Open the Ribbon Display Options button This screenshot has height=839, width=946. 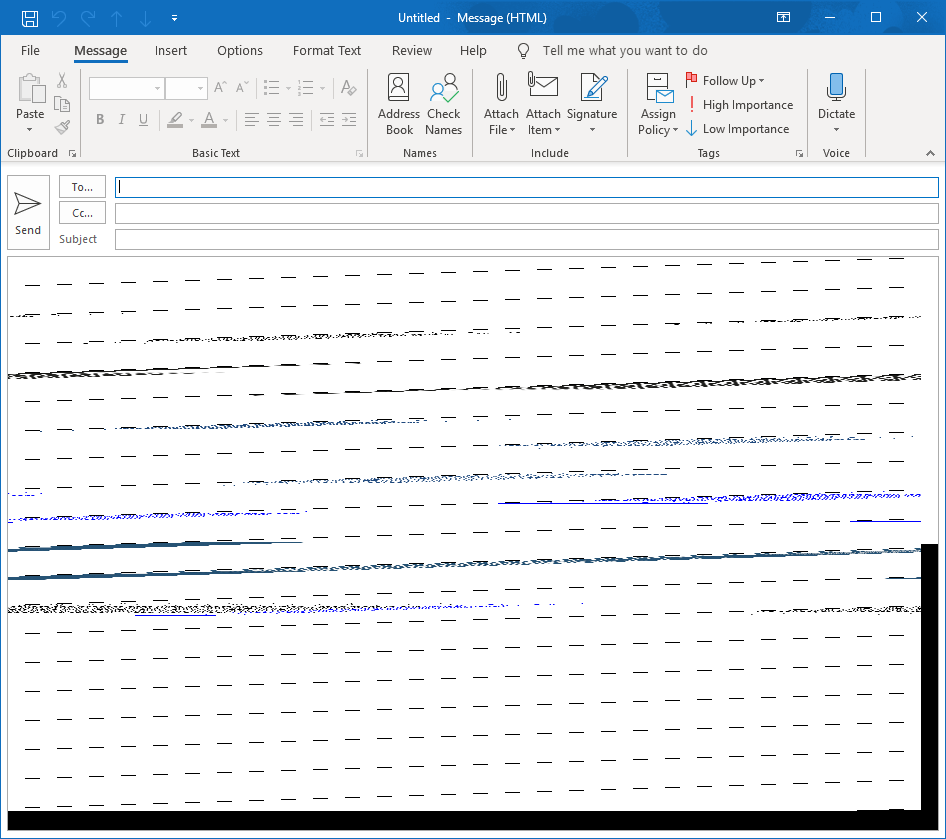tap(783, 17)
